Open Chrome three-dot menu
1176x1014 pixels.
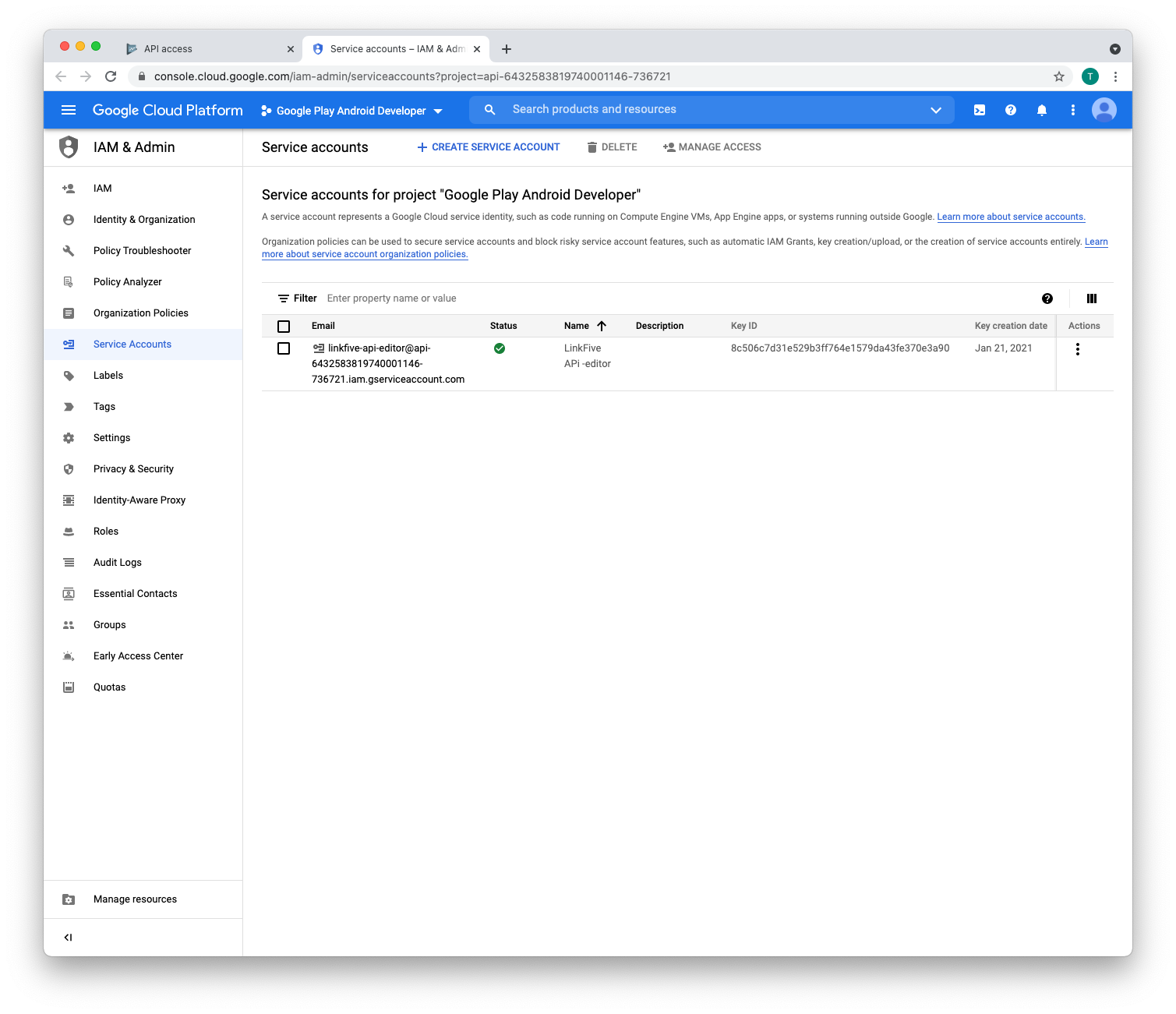(x=1115, y=76)
